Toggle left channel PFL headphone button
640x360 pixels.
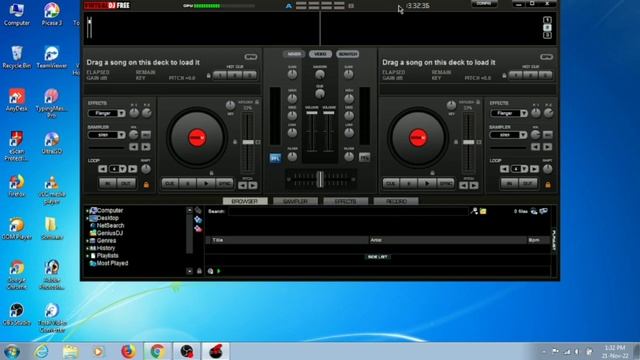pyautogui.click(x=275, y=158)
